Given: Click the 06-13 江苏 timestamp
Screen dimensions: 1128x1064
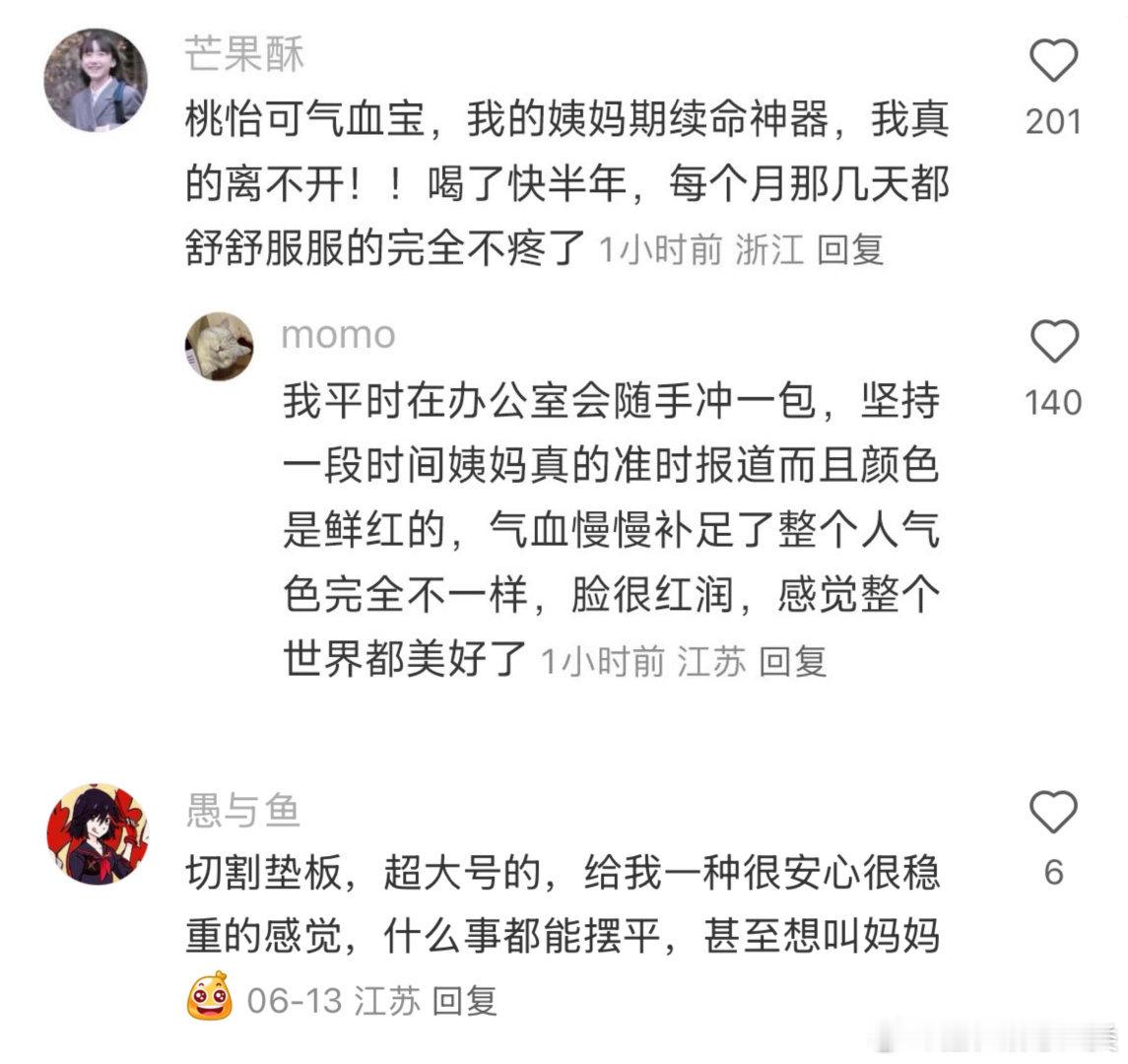Looking at the screenshot, I should point(334,1001).
